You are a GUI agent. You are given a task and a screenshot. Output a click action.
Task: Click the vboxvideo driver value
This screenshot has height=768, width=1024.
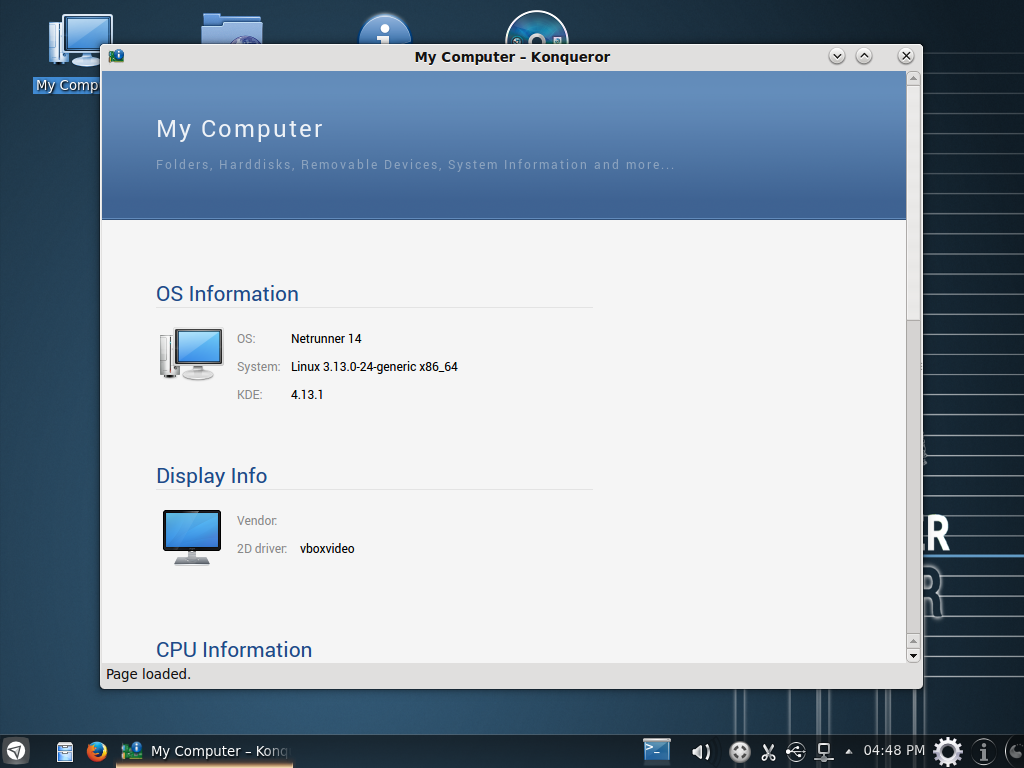point(327,549)
